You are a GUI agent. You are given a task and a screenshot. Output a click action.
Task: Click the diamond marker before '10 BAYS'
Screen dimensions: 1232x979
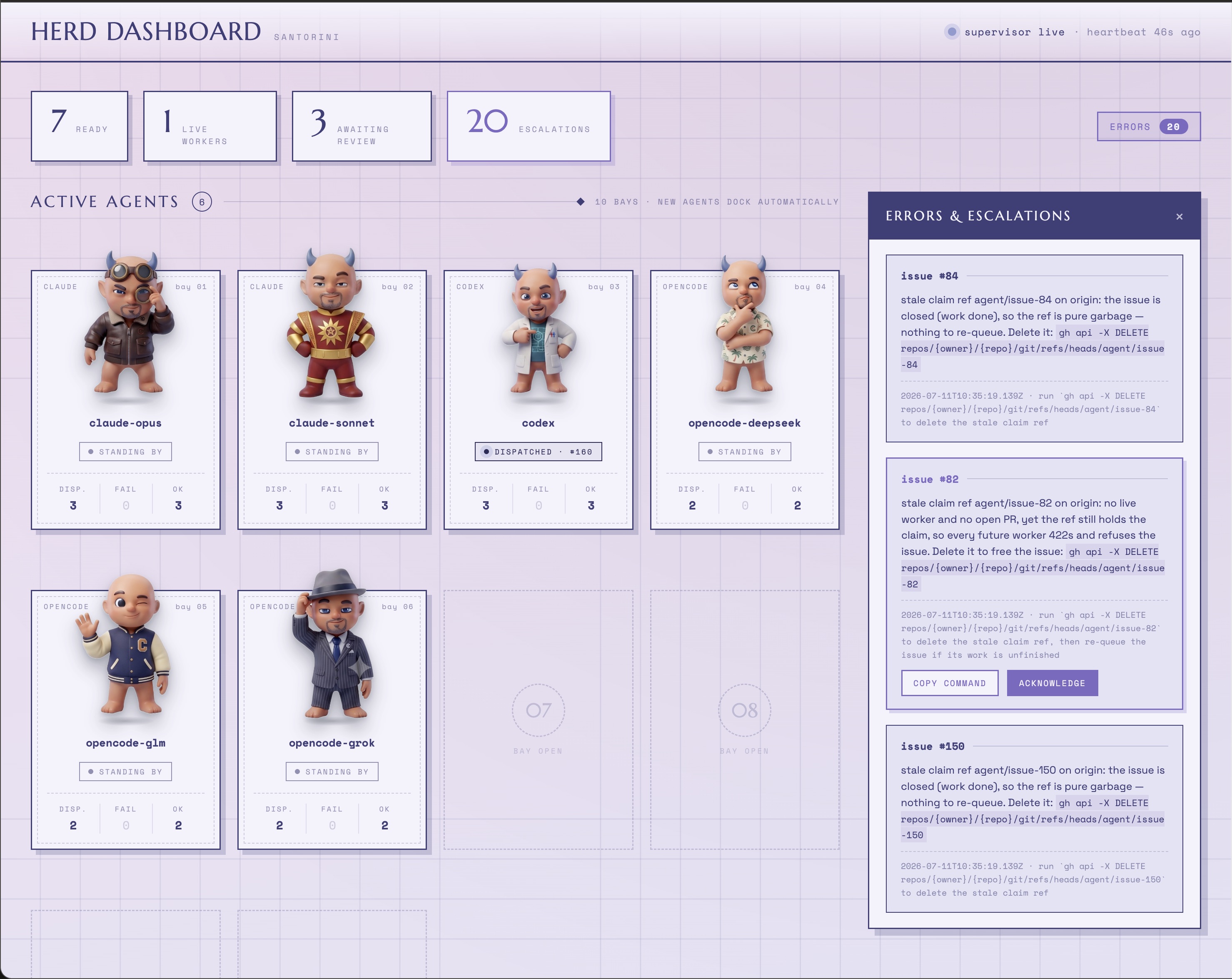click(x=581, y=202)
